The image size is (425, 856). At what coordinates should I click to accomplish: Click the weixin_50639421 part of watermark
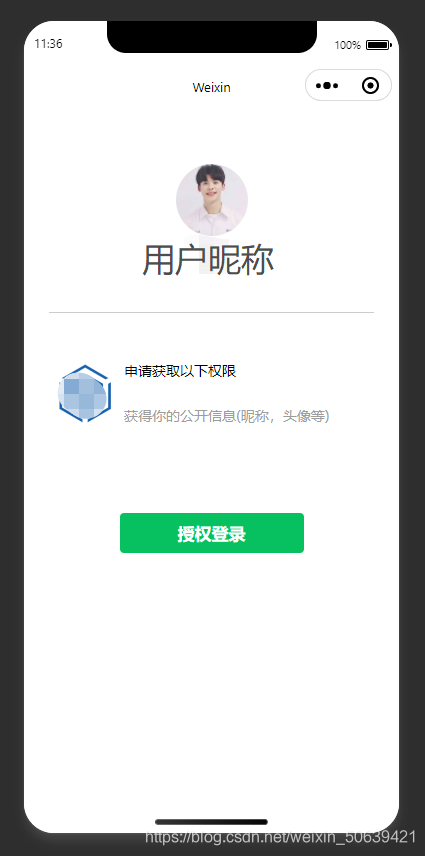354,837
